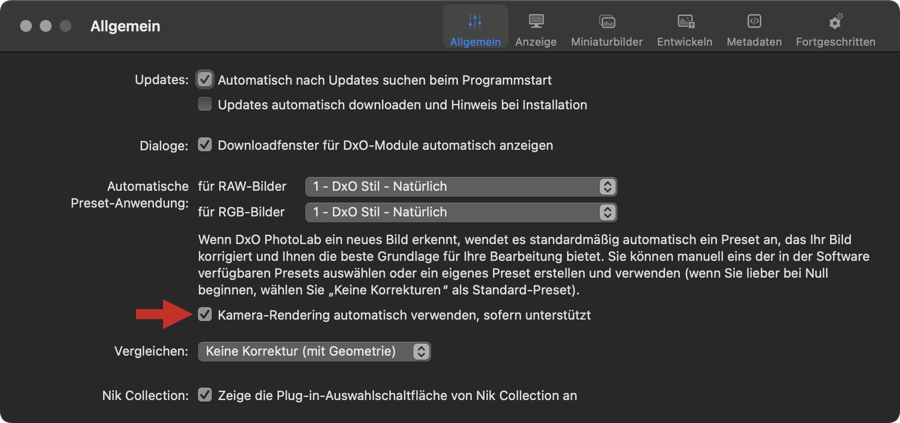Select the Allgemein tab label

pyautogui.click(x=475, y=42)
